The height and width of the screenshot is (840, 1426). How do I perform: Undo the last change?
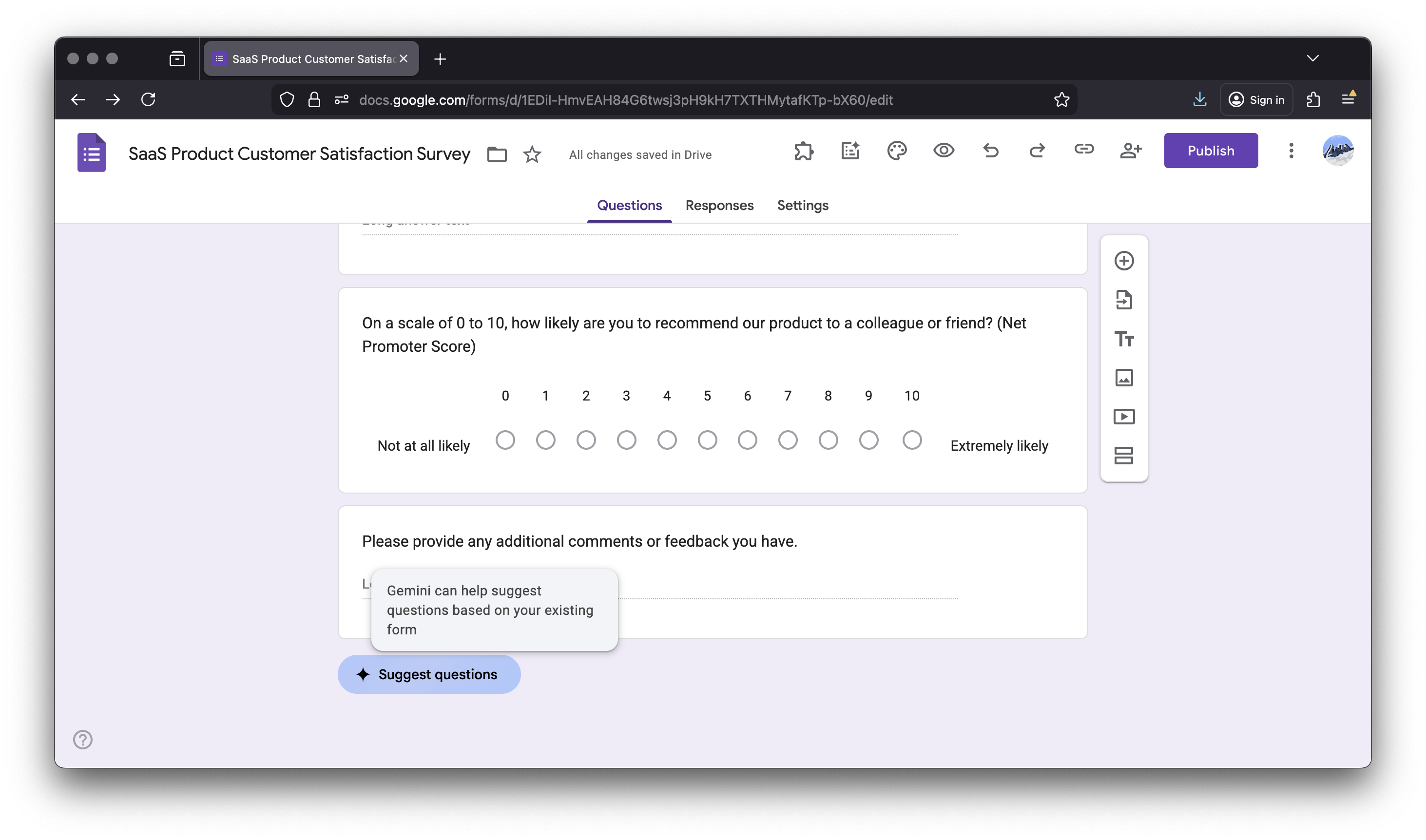pos(991,151)
